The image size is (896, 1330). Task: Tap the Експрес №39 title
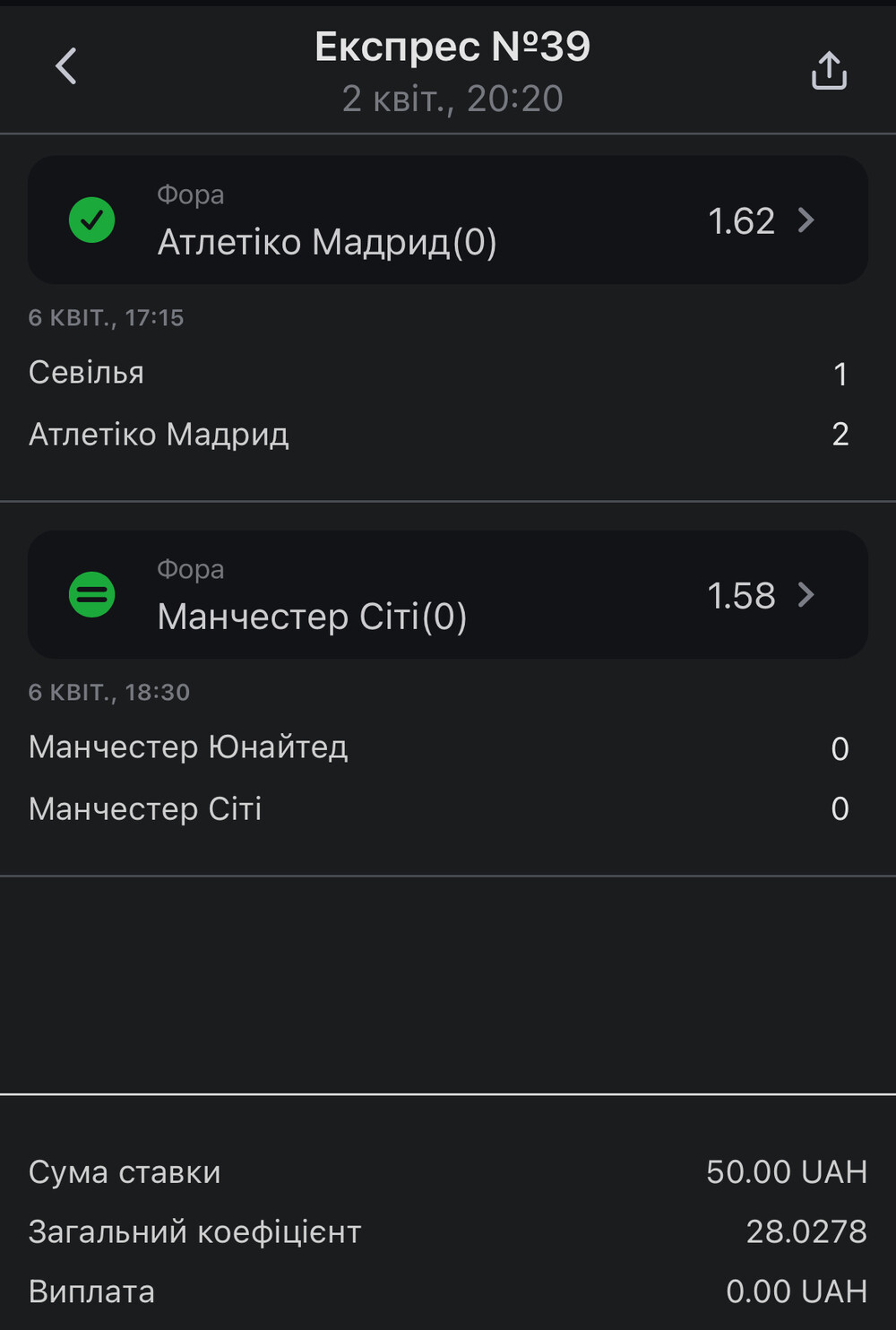tap(452, 47)
